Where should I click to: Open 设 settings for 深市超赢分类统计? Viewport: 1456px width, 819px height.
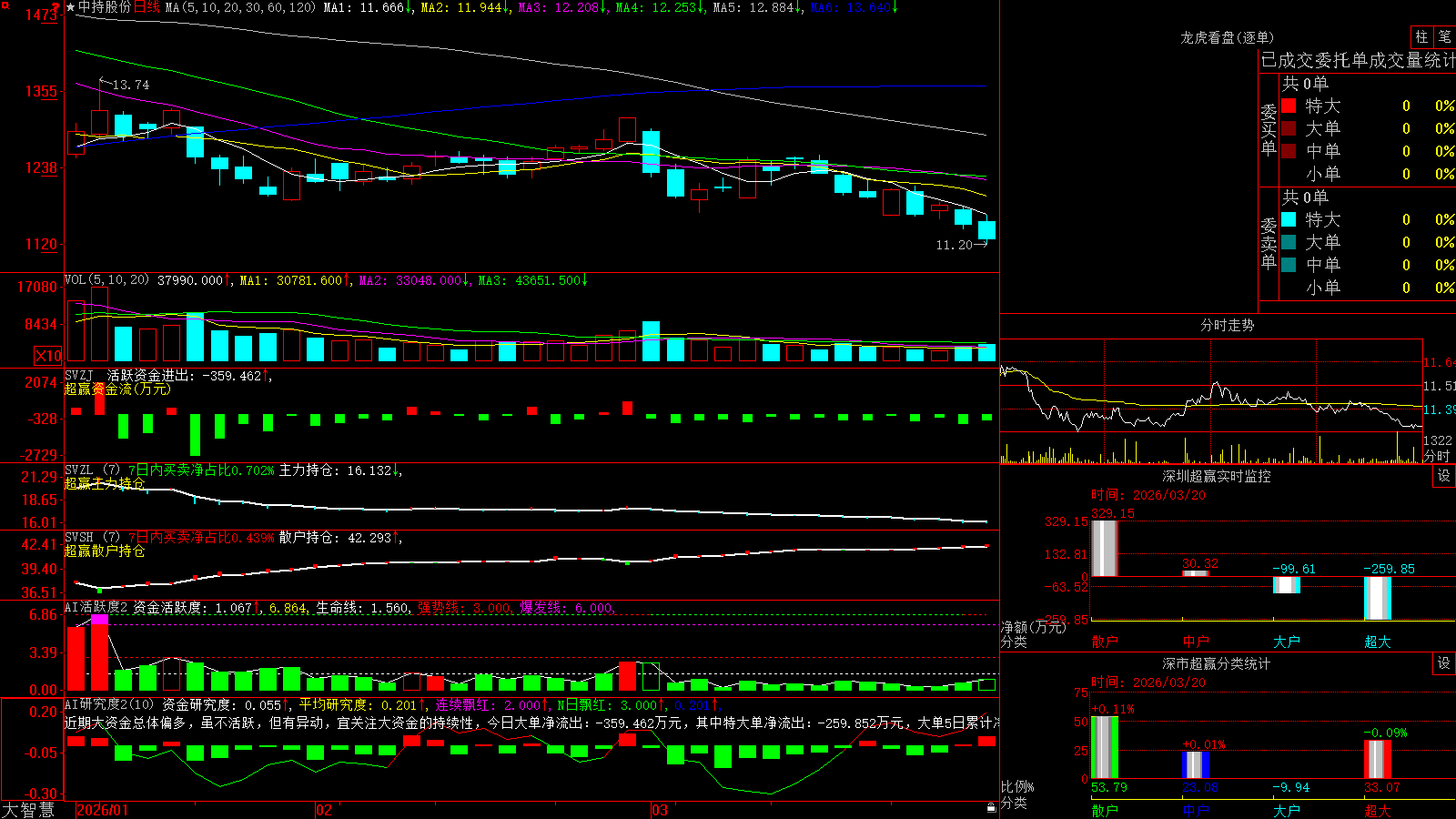pyautogui.click(x=1444, y=663)
